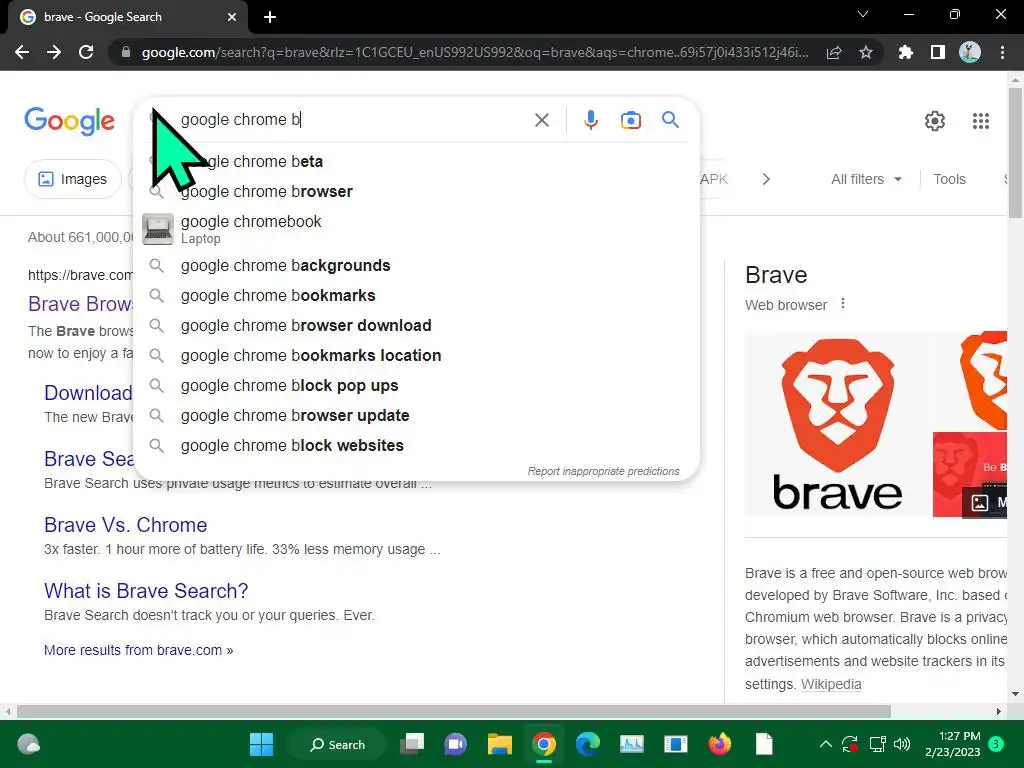
Task: Open Firefox from the taskbar
Action: tap(720, 744)
